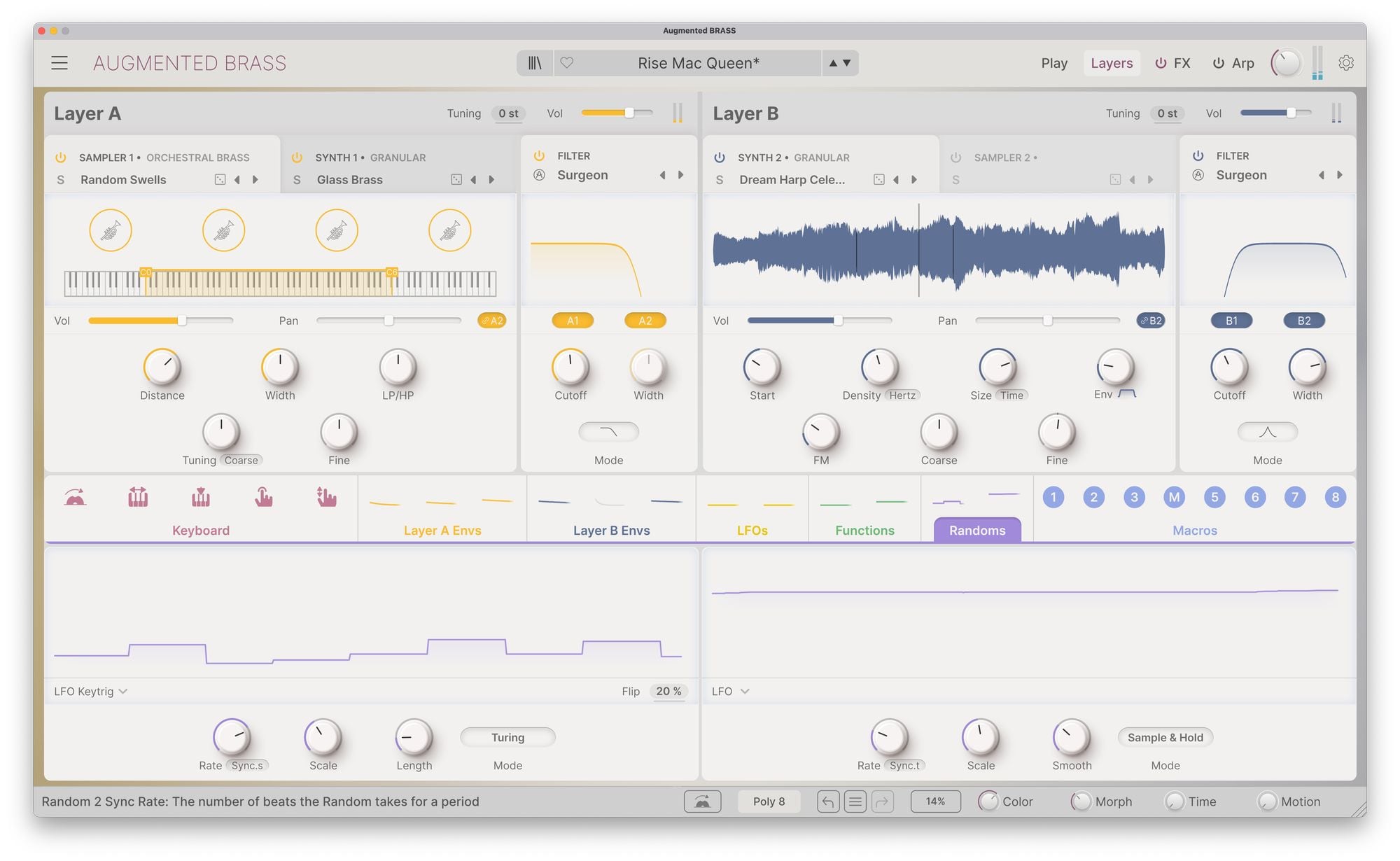Image resolution: width=1400 pixels, height=861 pixels.
Task: Open settings with the gear icon
Action: (1345, 63)
